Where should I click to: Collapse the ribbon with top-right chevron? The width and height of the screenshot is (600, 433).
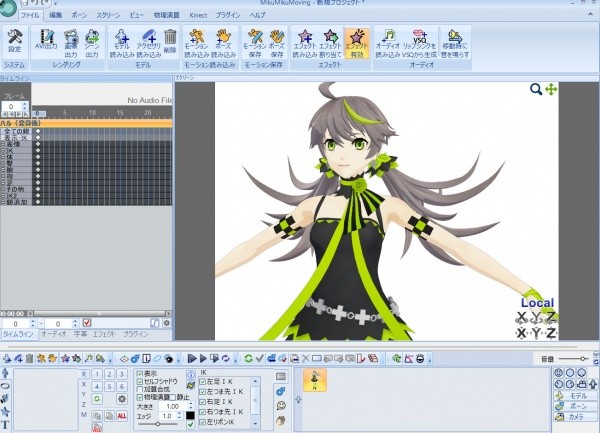click(590, 15)
